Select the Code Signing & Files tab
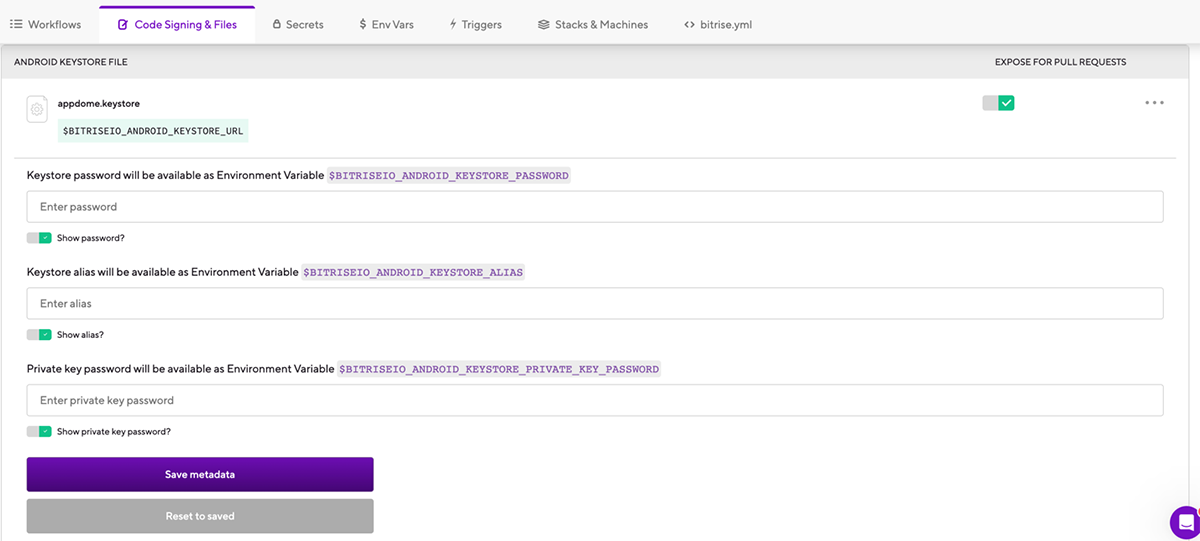Viewport: 1200px width, 541px height. 177,24
